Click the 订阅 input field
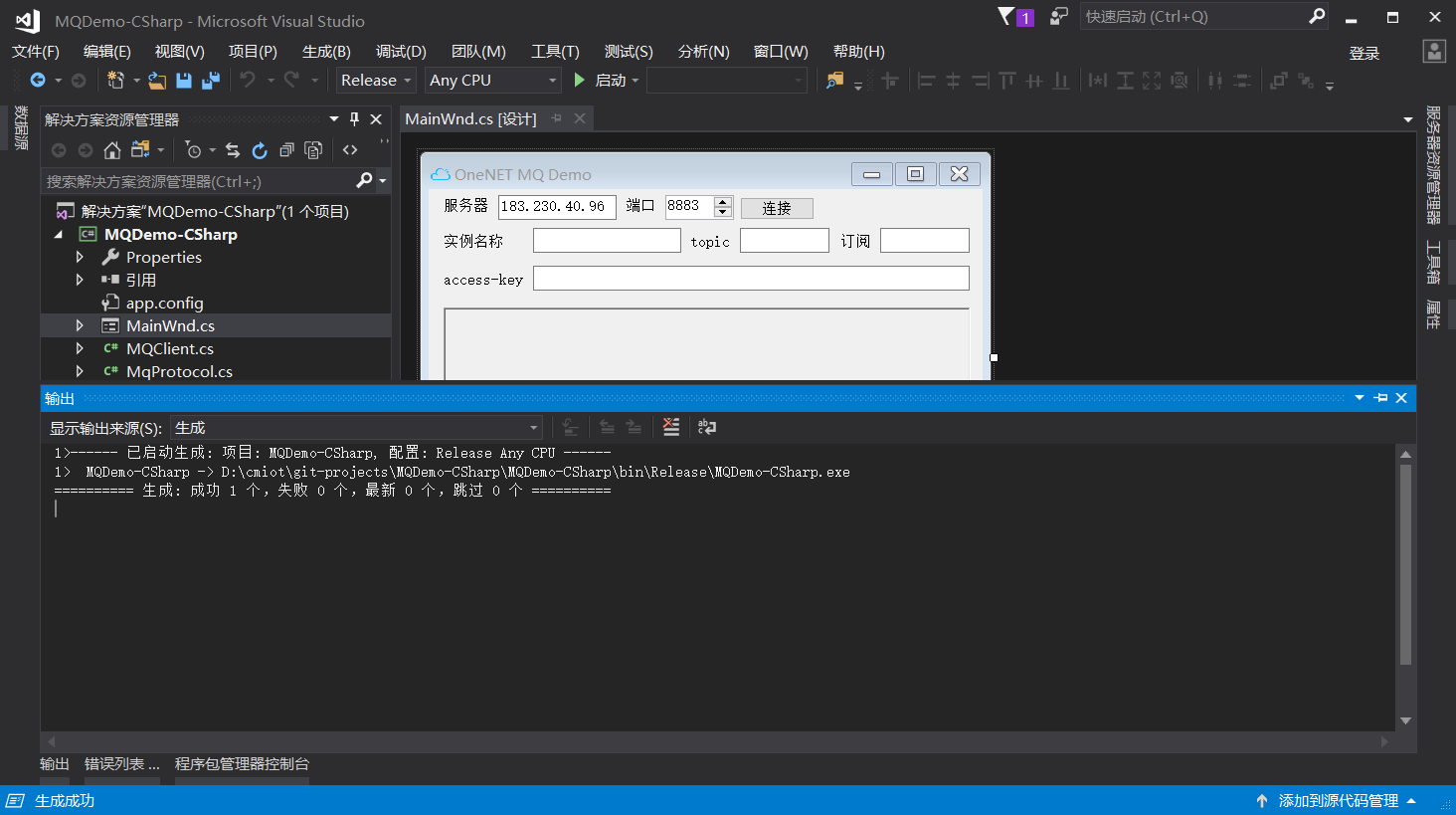Screen dimensions: 1456x815 [x=925, y=241]
